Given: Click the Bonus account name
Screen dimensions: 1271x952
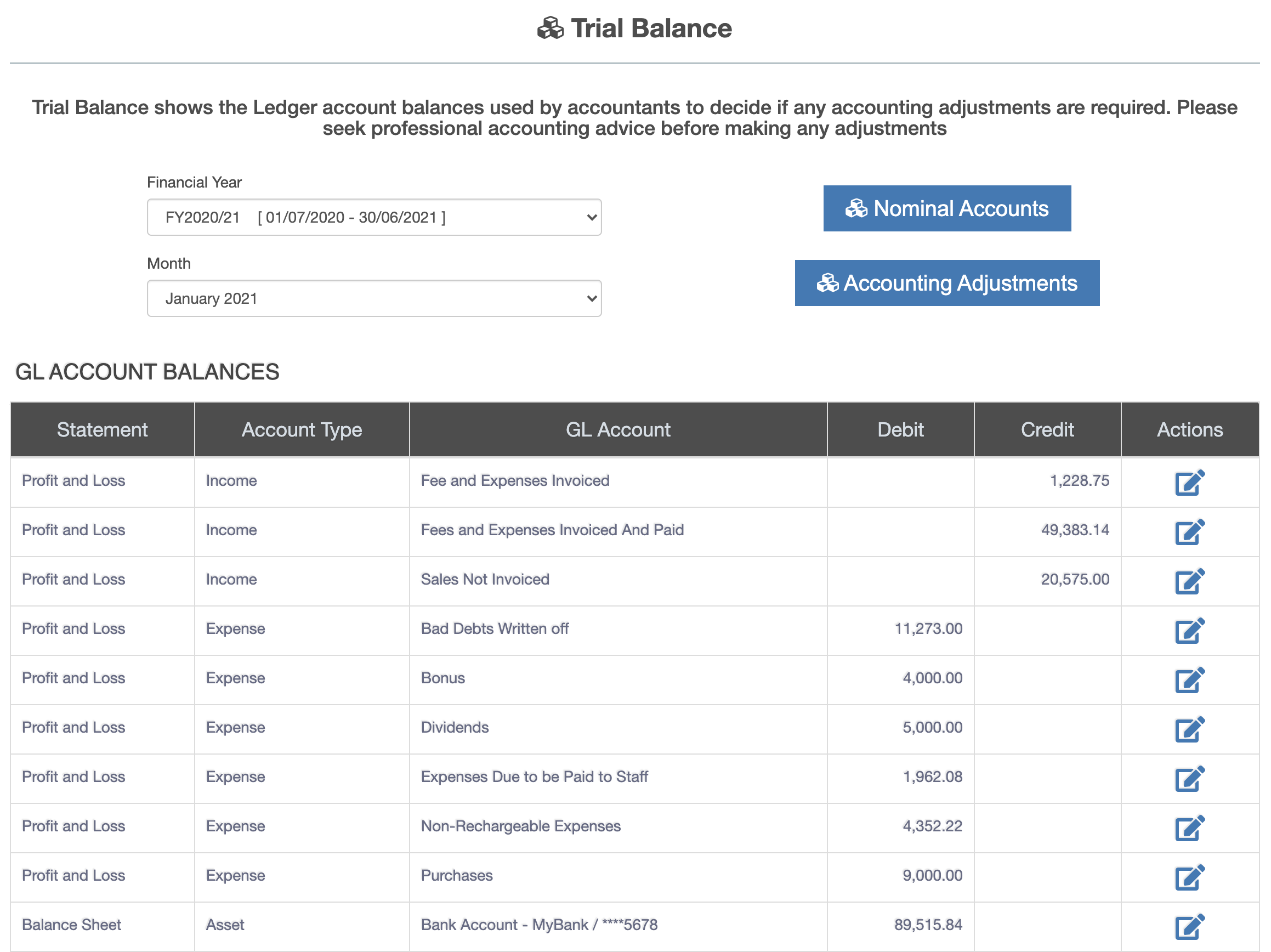Looking at the screenshot, I should coord(443,678).
